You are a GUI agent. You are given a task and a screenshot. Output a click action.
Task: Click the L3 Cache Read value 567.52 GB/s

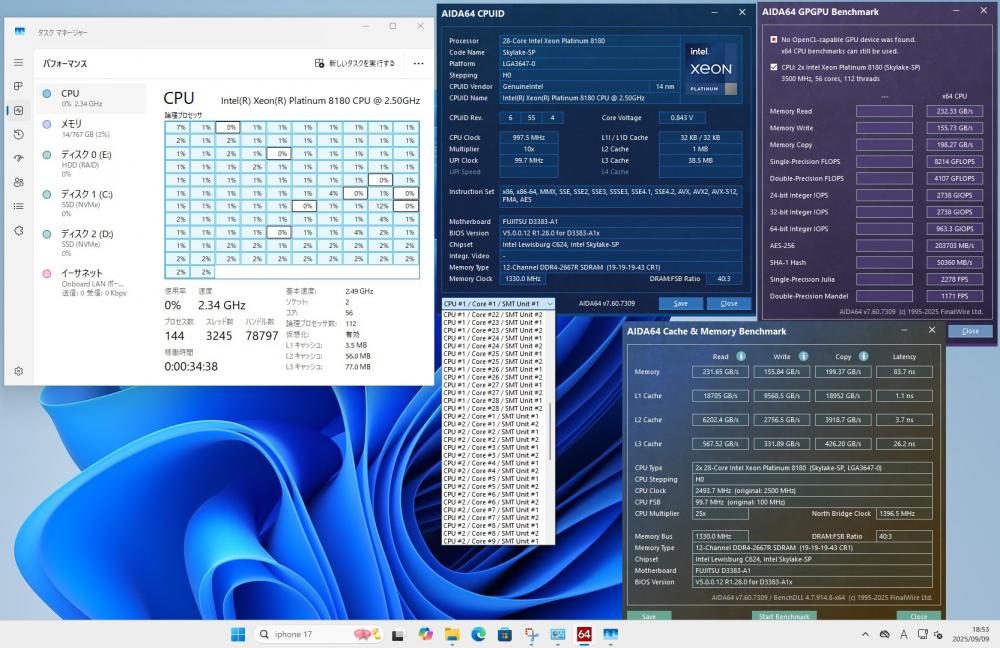721,444
